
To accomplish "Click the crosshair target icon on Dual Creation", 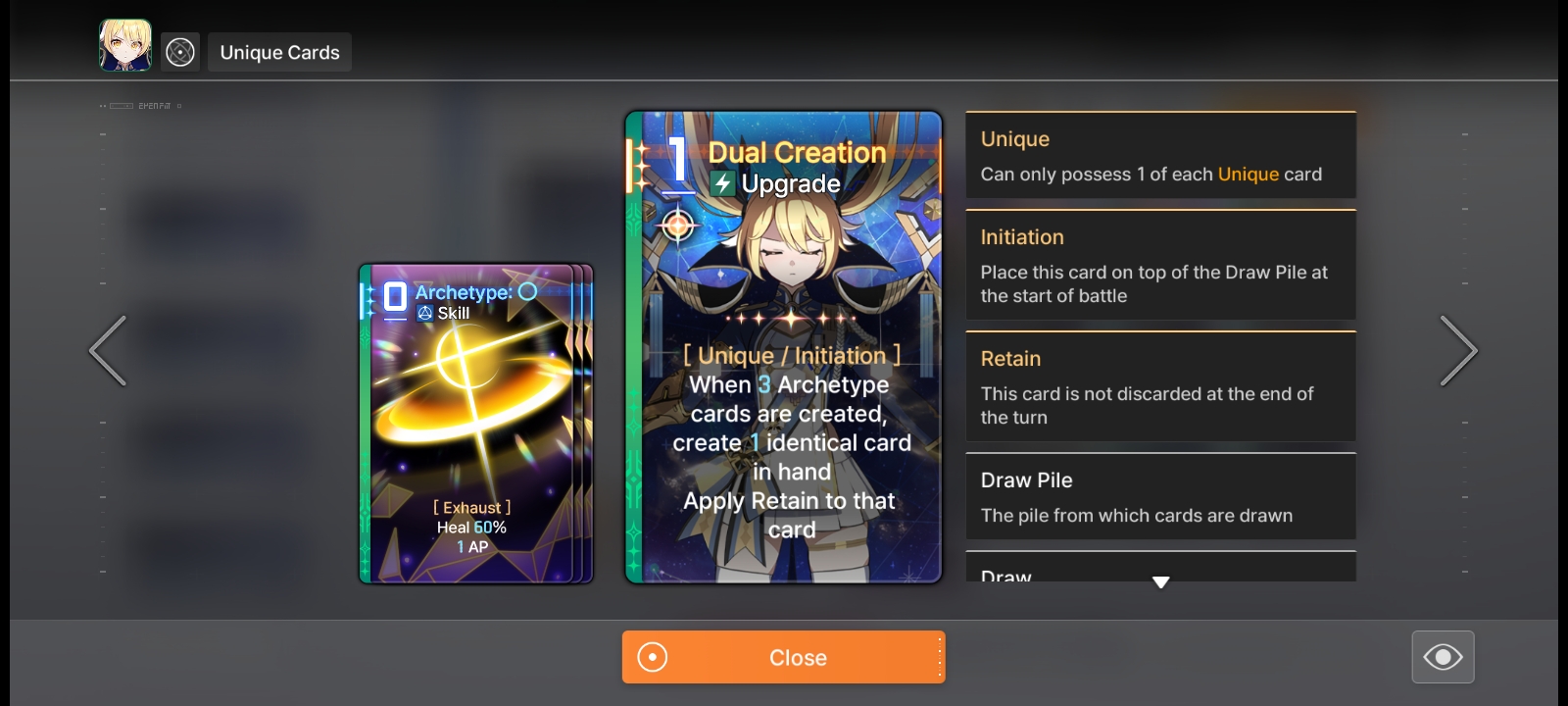I will click(x=677, y=226).
